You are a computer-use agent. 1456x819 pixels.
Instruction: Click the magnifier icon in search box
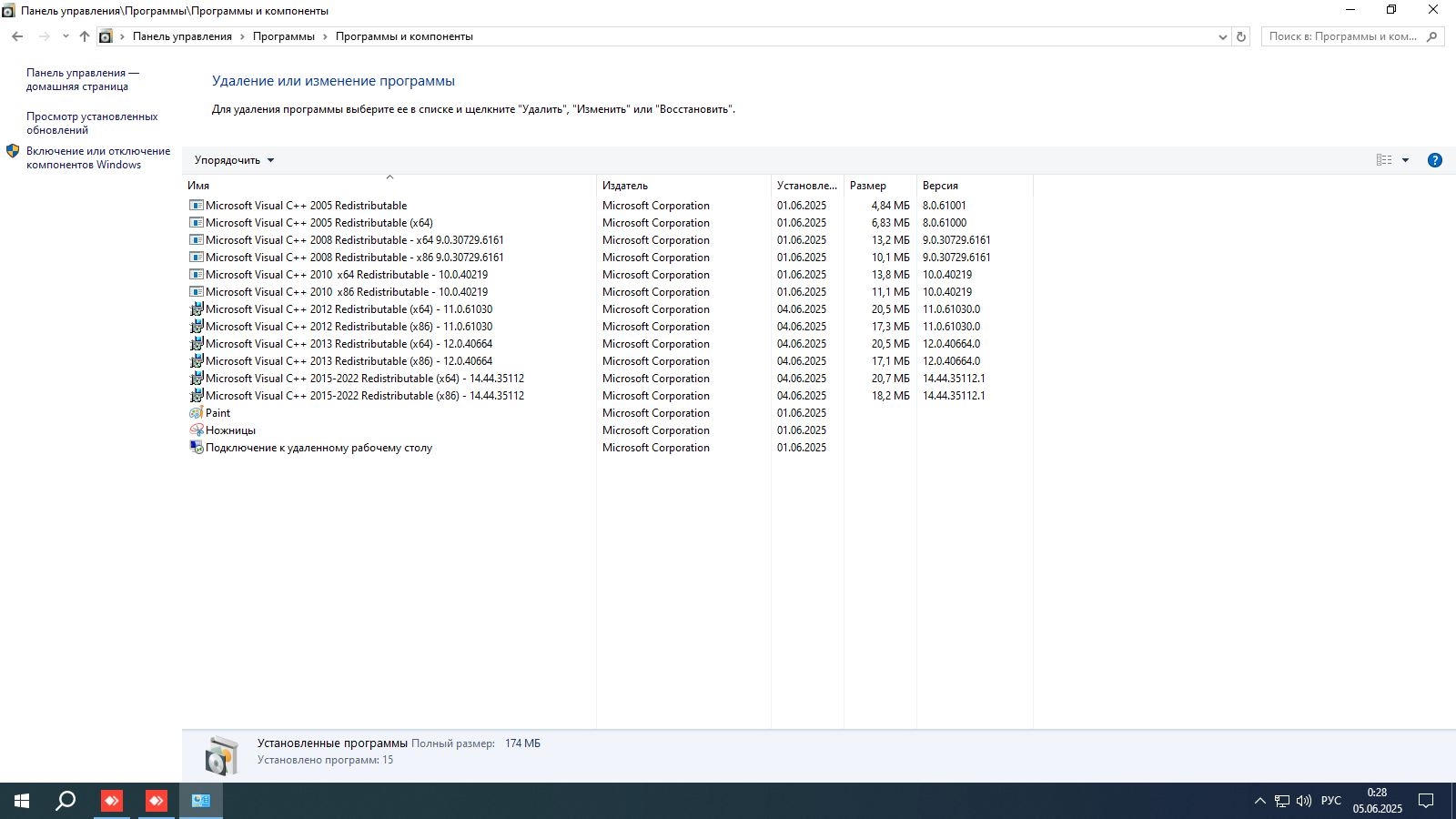tap(1431, 36)
